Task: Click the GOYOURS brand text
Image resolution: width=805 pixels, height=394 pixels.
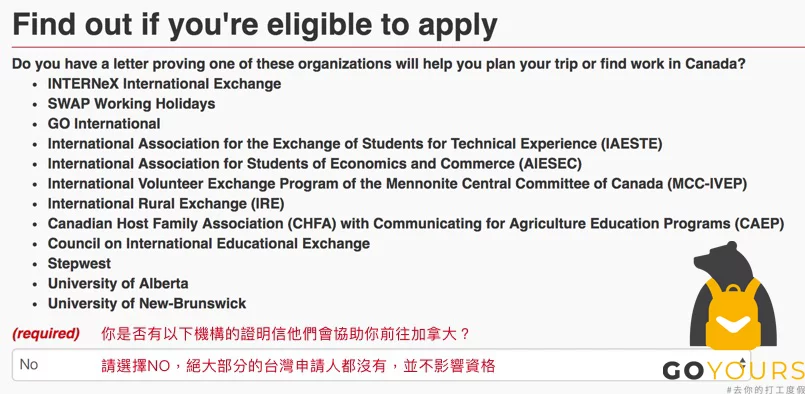Action: (x=734, y=370)
